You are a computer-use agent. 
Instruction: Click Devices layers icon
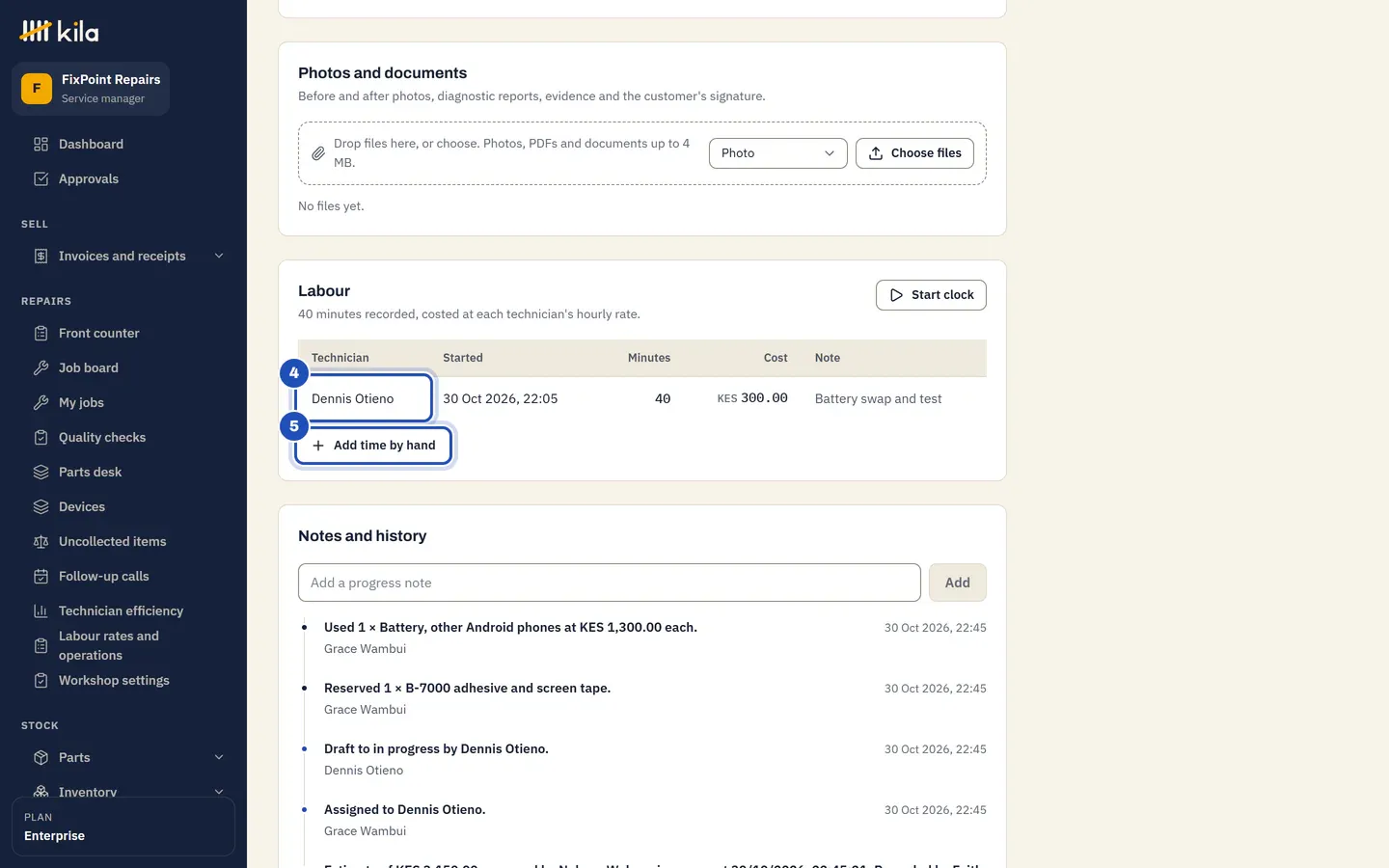[41, 506]
